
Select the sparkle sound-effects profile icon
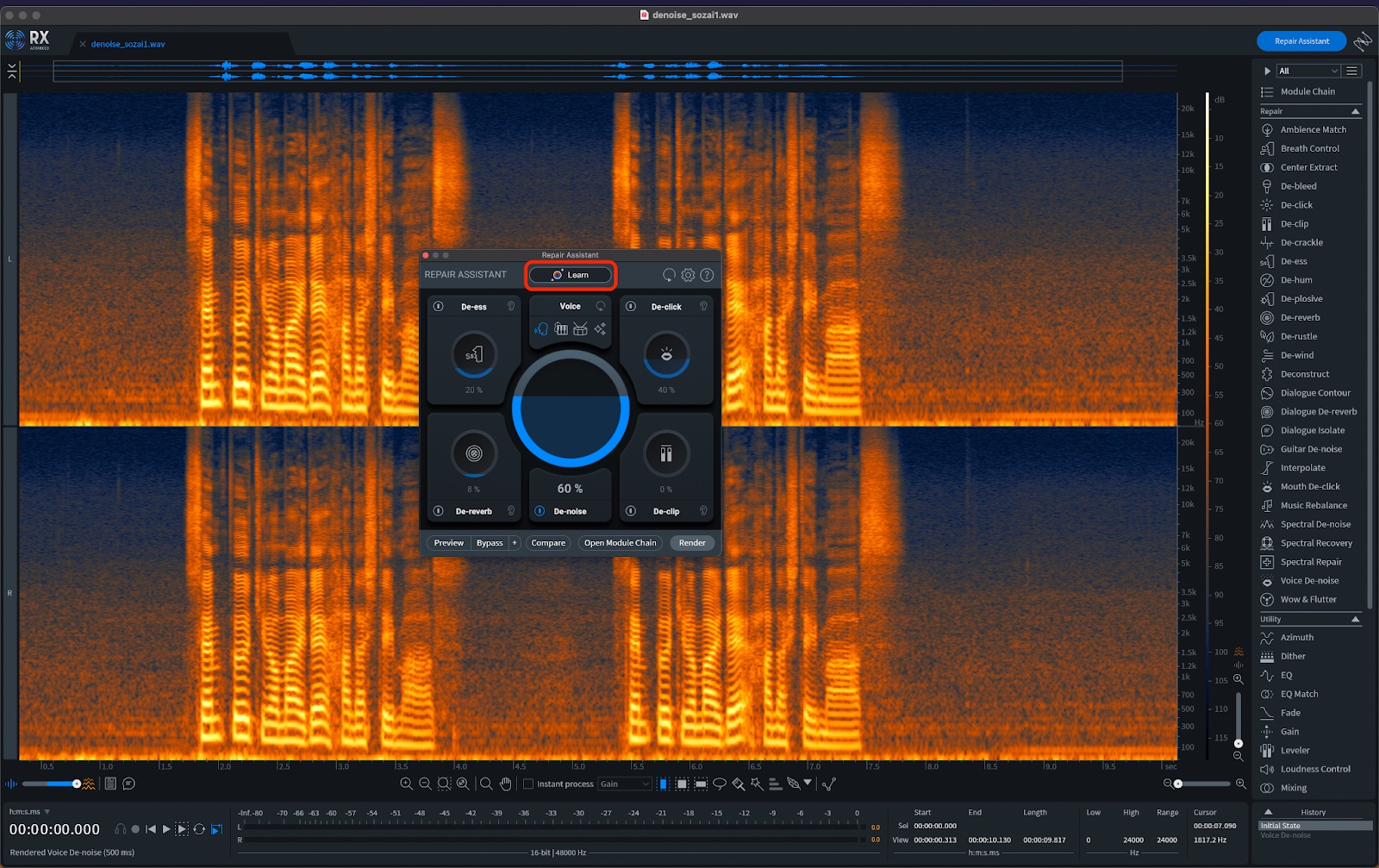tap(600, 329)
